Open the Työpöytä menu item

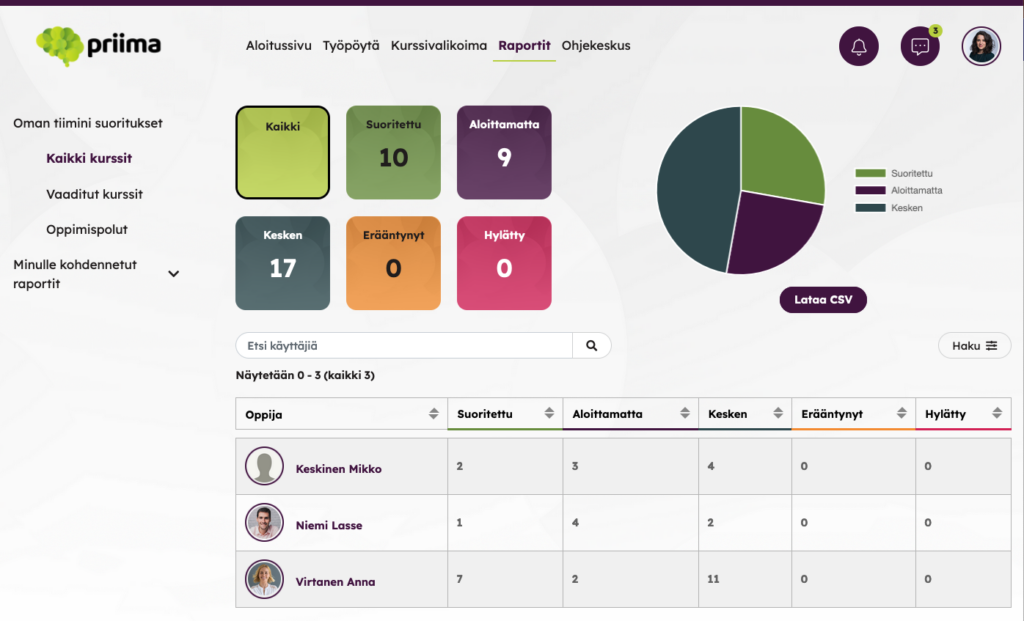(x=351, y=46)
